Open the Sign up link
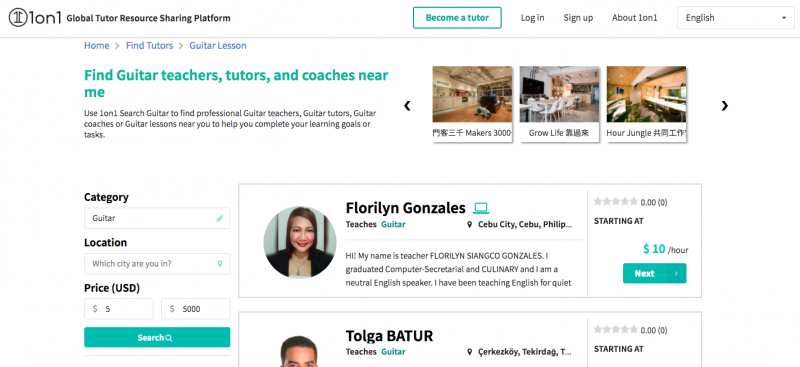The height and width of the screenshot is (367, 800). tap(578, 18)
